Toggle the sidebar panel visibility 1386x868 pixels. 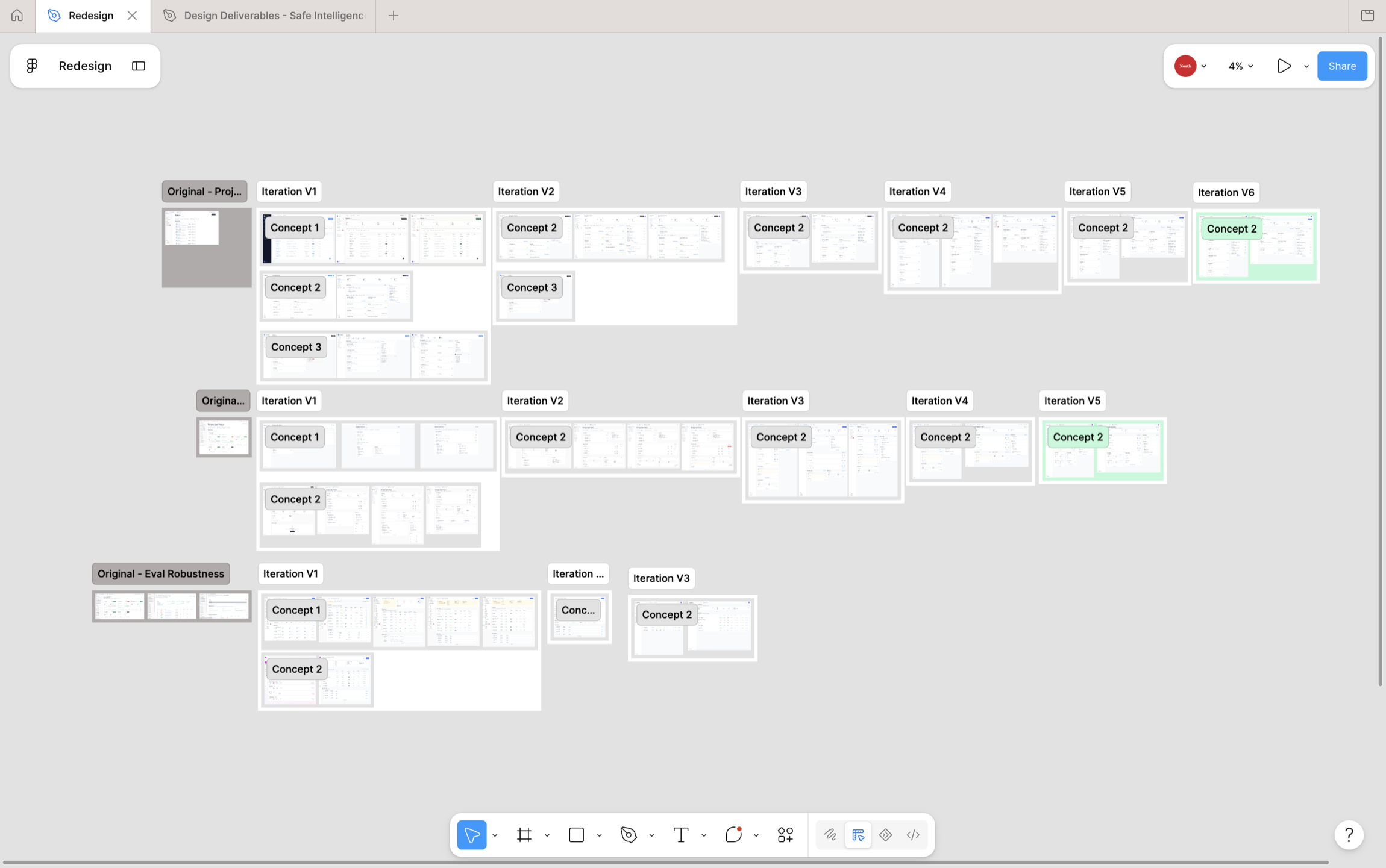click(x=139, y=66)
